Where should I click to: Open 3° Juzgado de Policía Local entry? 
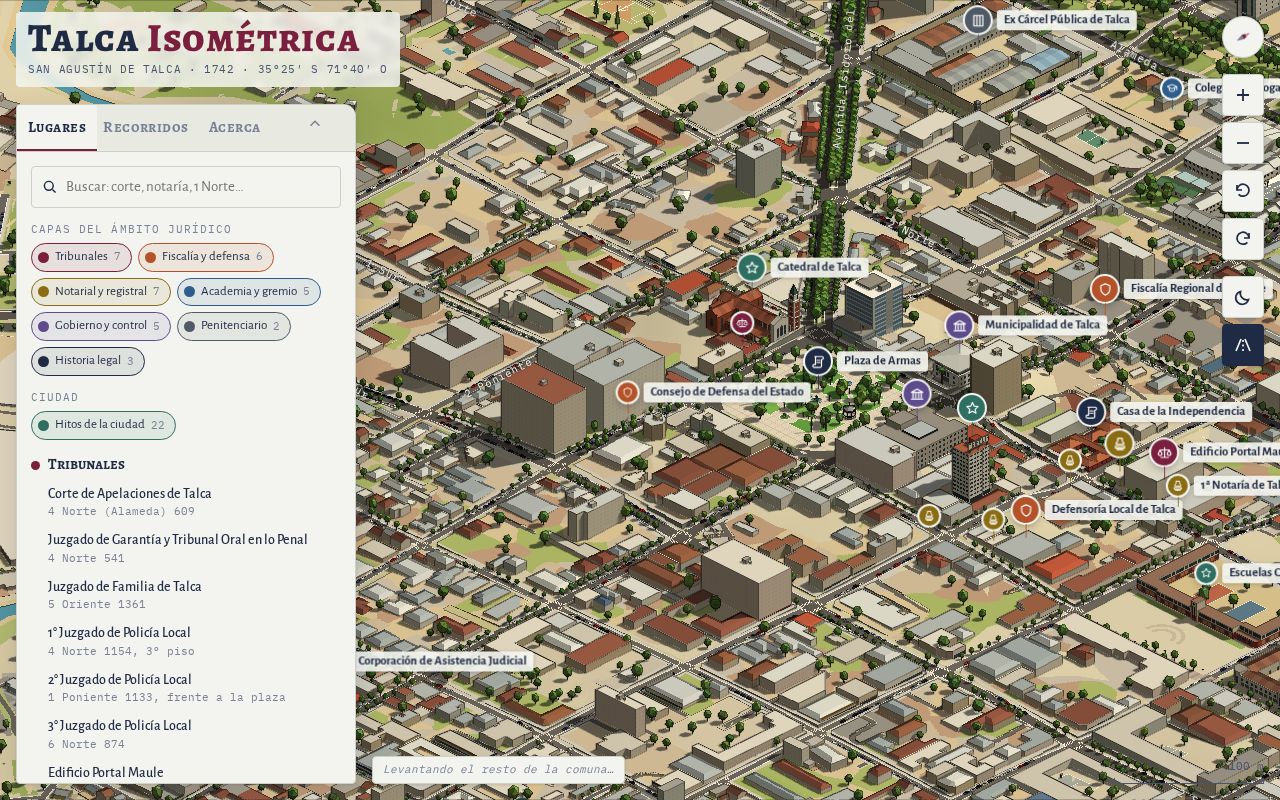point(186,734)
